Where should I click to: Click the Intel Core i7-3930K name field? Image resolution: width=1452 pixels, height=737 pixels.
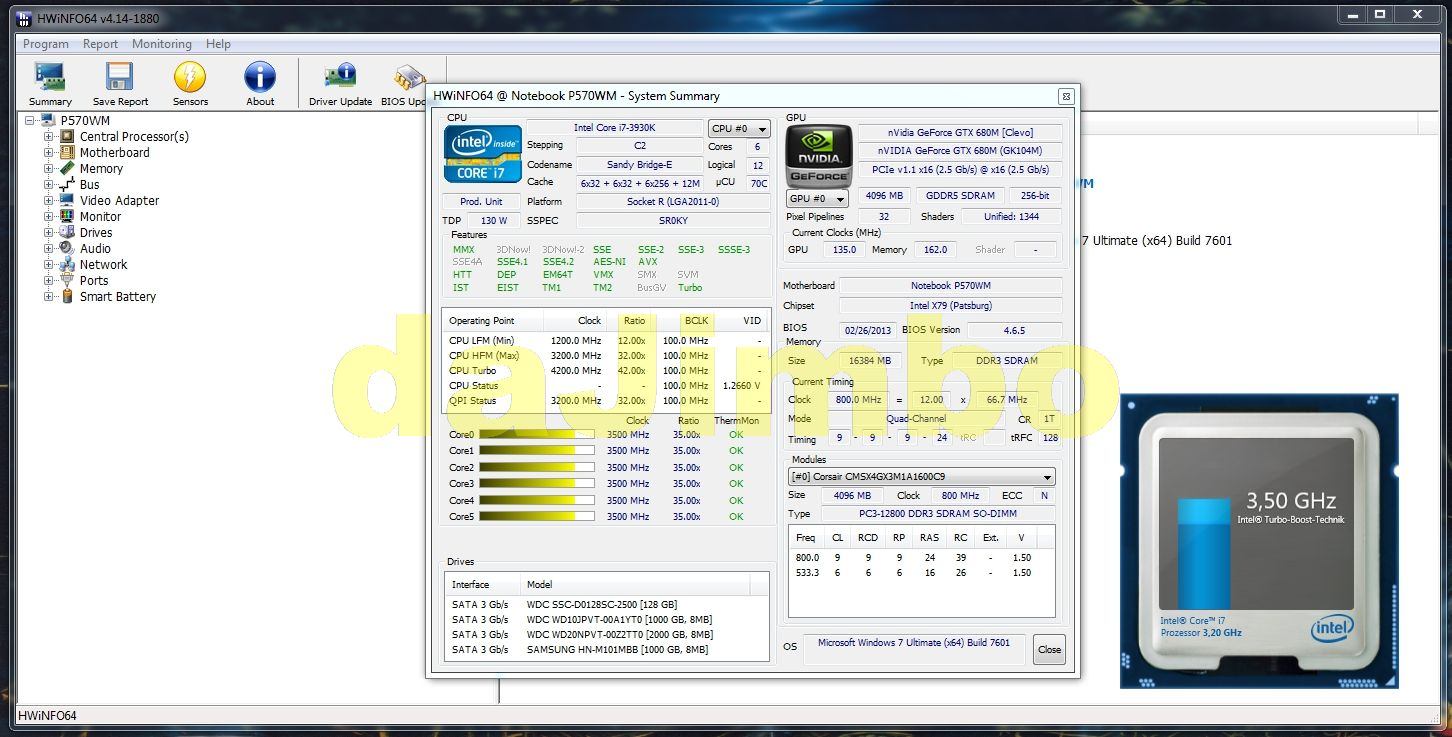(x=614, y=128)
